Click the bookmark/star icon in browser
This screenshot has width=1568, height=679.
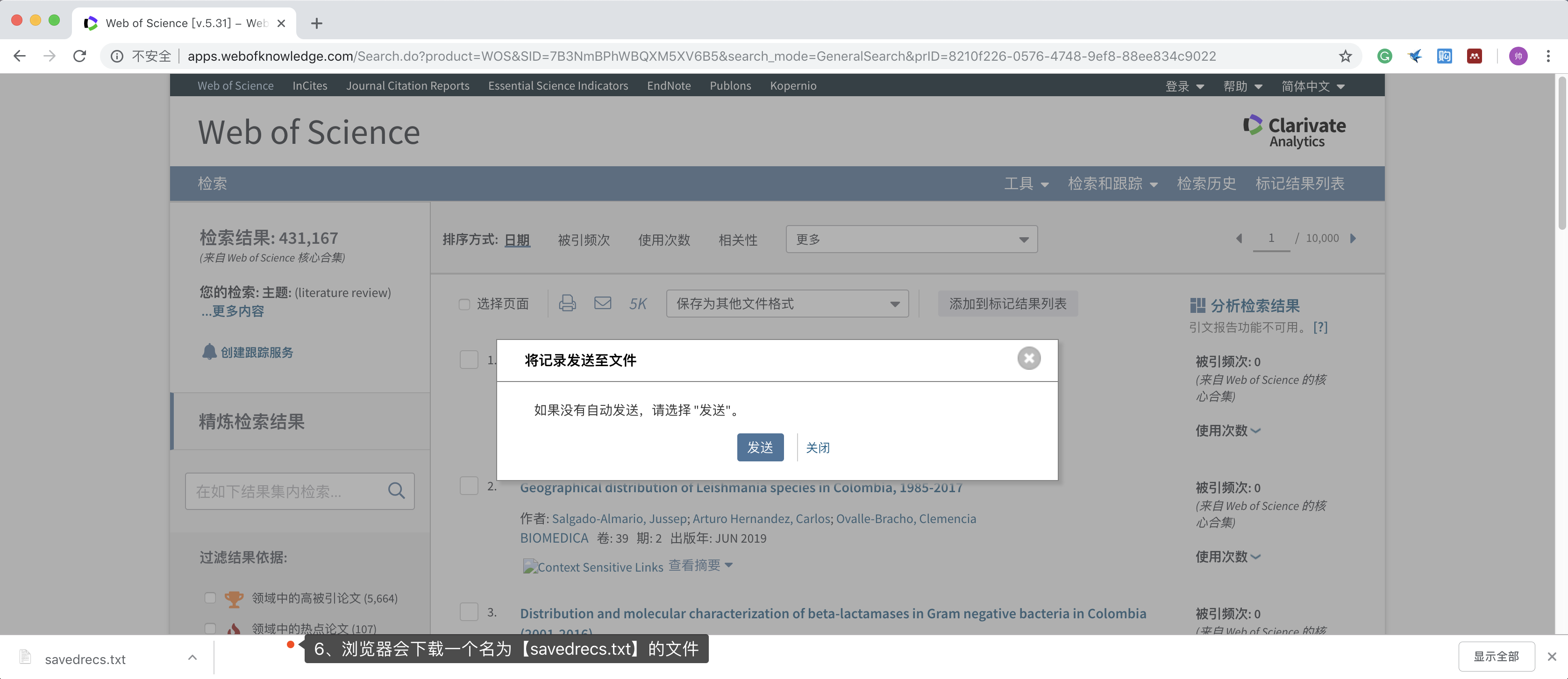pos(1346,56)
